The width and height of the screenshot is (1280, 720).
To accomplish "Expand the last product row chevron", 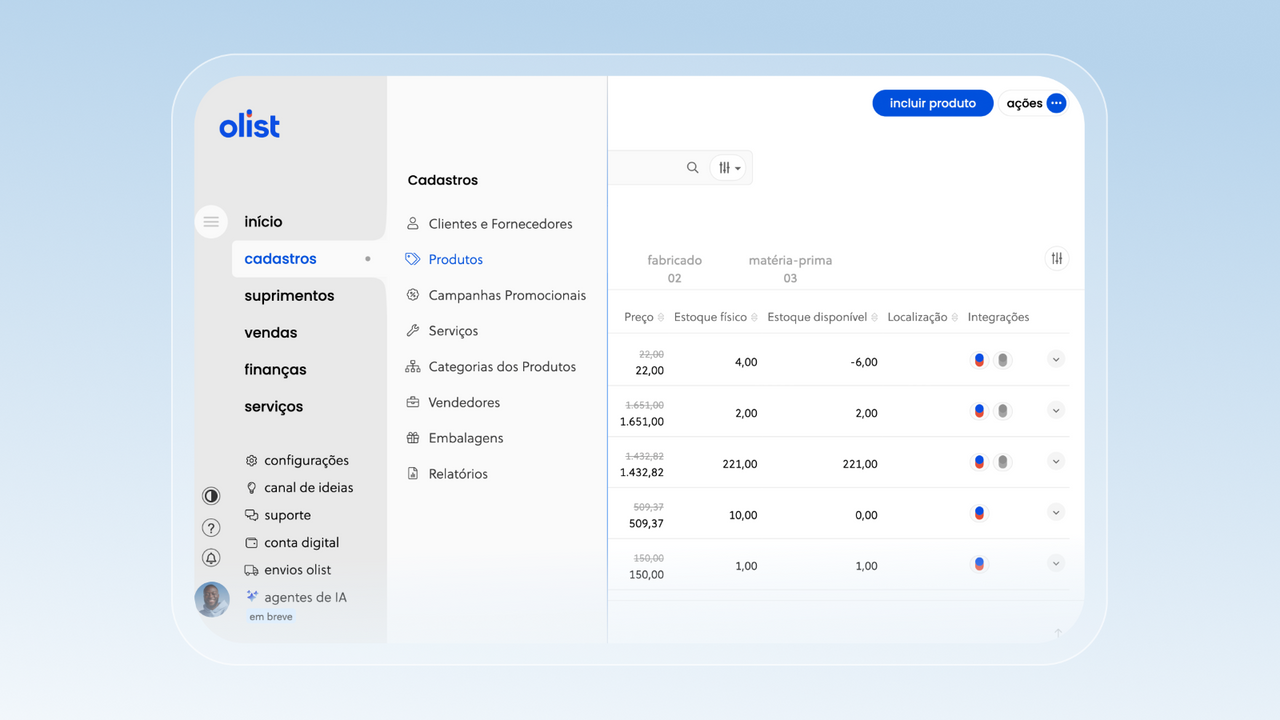I will pos(1056,564).
